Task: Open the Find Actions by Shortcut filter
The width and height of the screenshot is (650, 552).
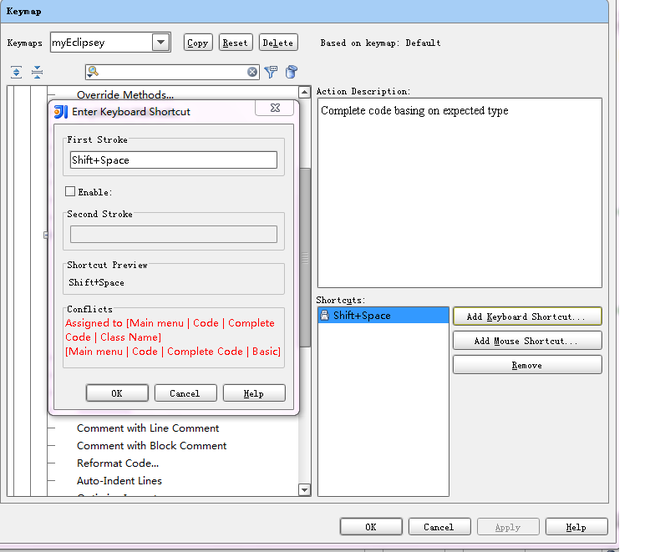Action: [x=271, y=72]
